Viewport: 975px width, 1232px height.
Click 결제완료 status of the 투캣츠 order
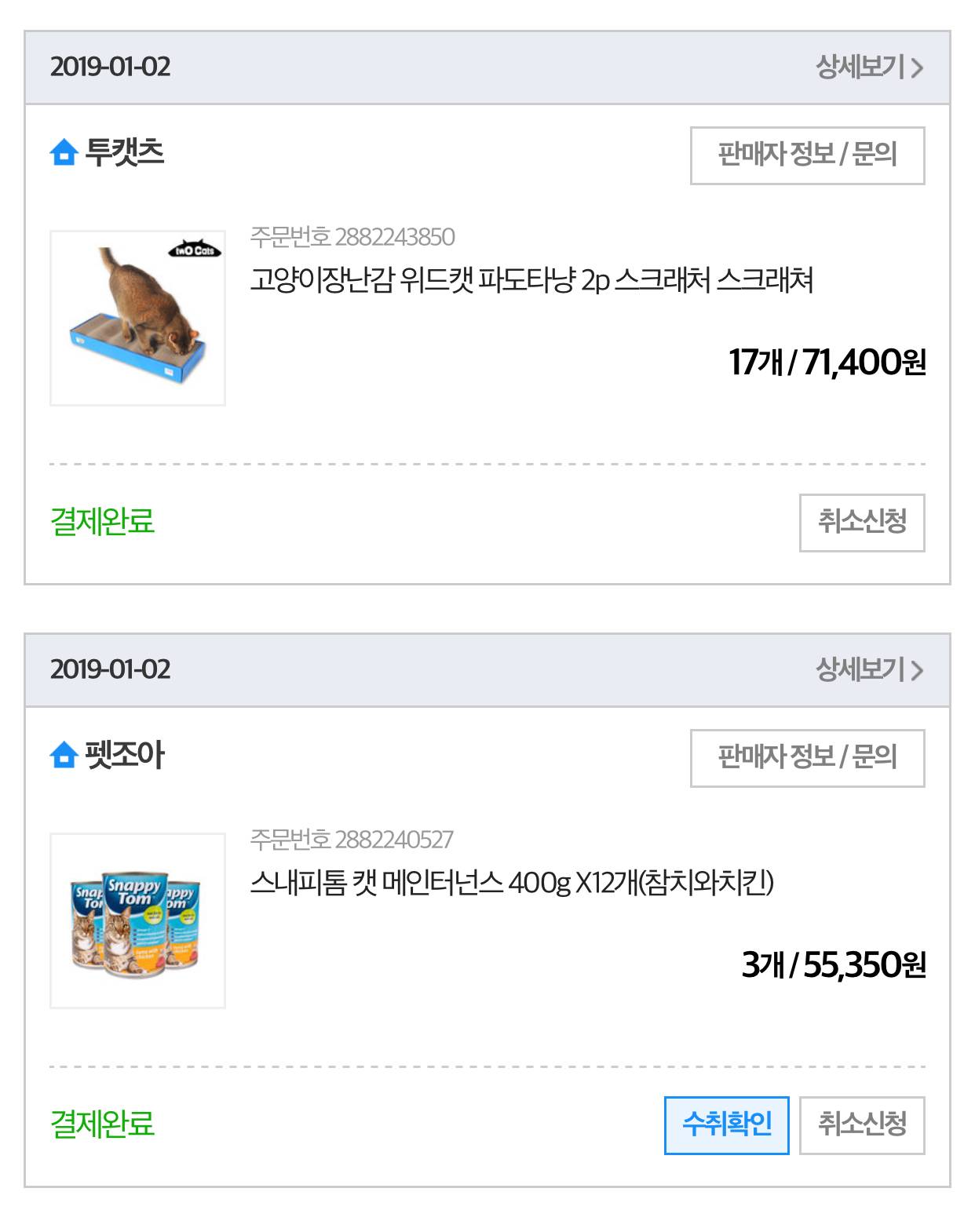[103, 522]
